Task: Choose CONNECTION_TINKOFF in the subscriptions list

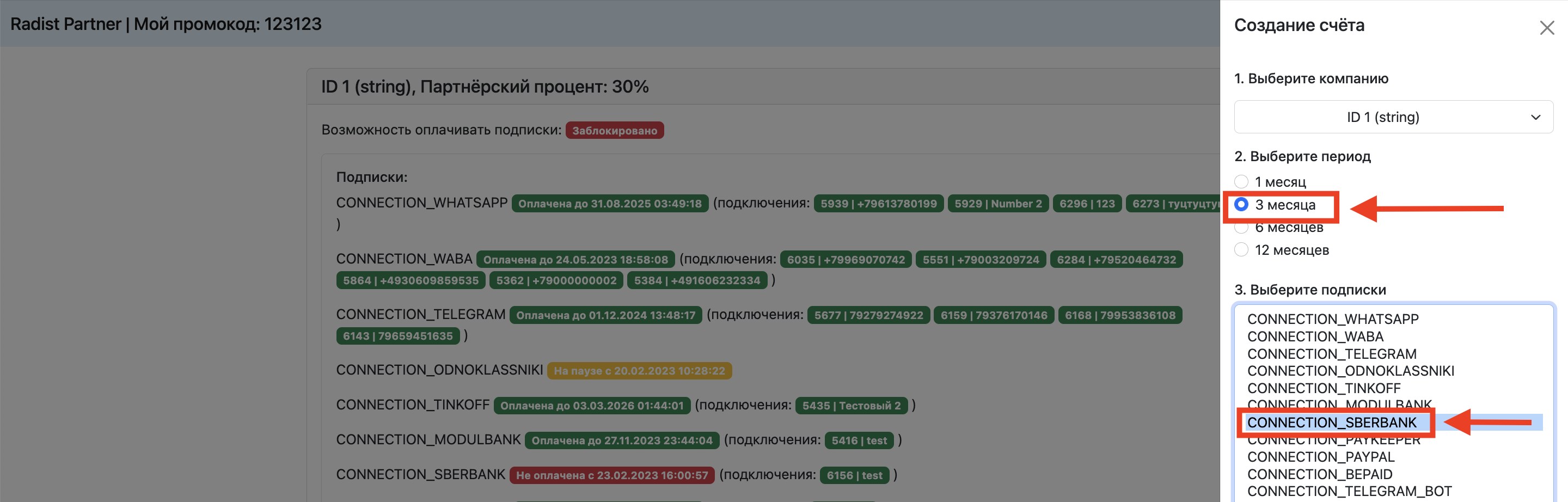Action: click(x=1324, y=388)
